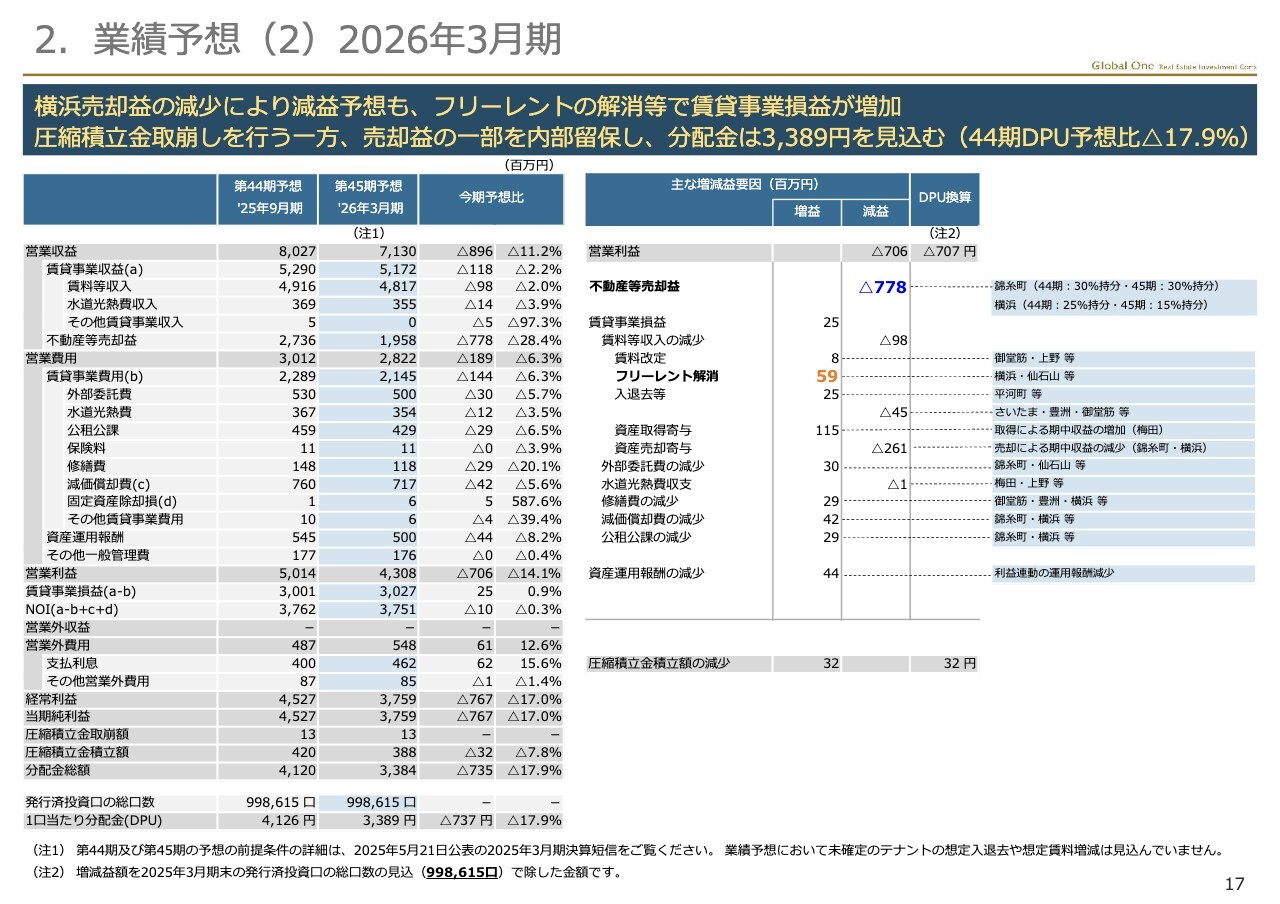This screenshot has width=1280, height=904.
Task: Click the value 8,027 in 営業収益 row
Action: click(x=298, y=252)
